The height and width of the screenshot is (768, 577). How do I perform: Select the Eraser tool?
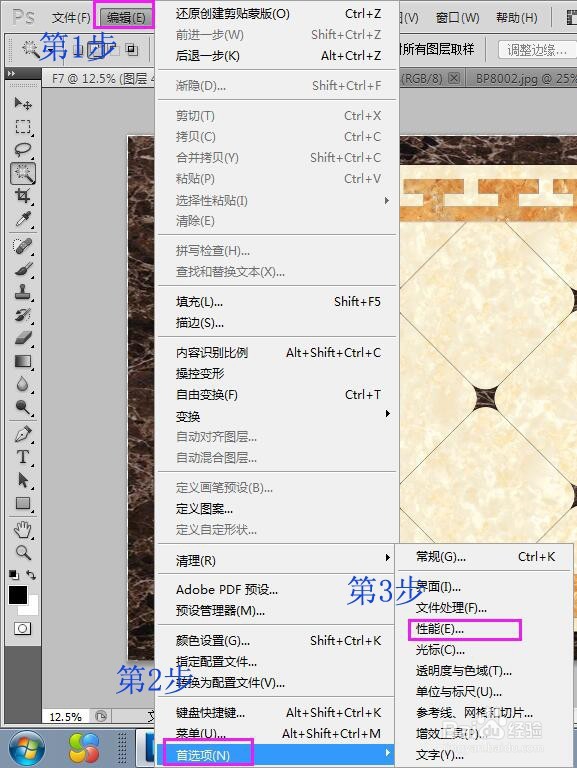coord(23,338)
